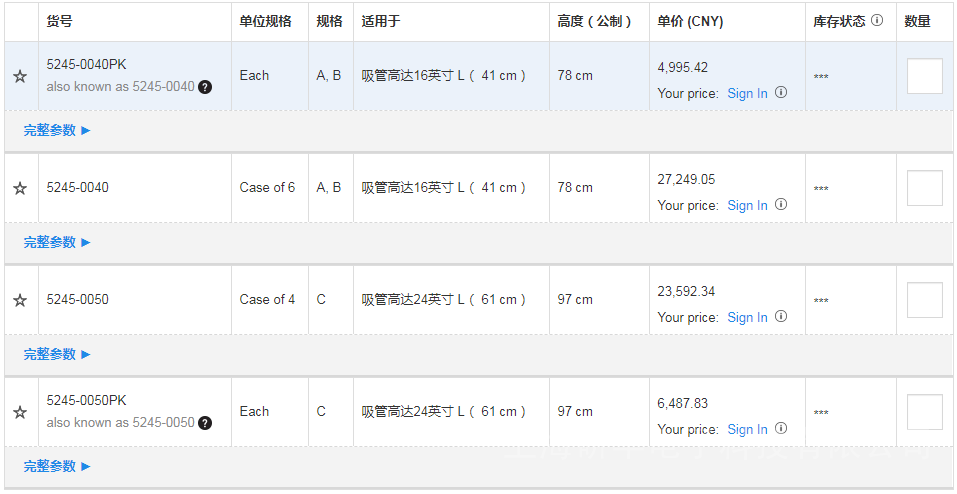Click star icon for item 5245-0050
The width and height of the screenshot is (957, 494).
click(x=20, y=300)
